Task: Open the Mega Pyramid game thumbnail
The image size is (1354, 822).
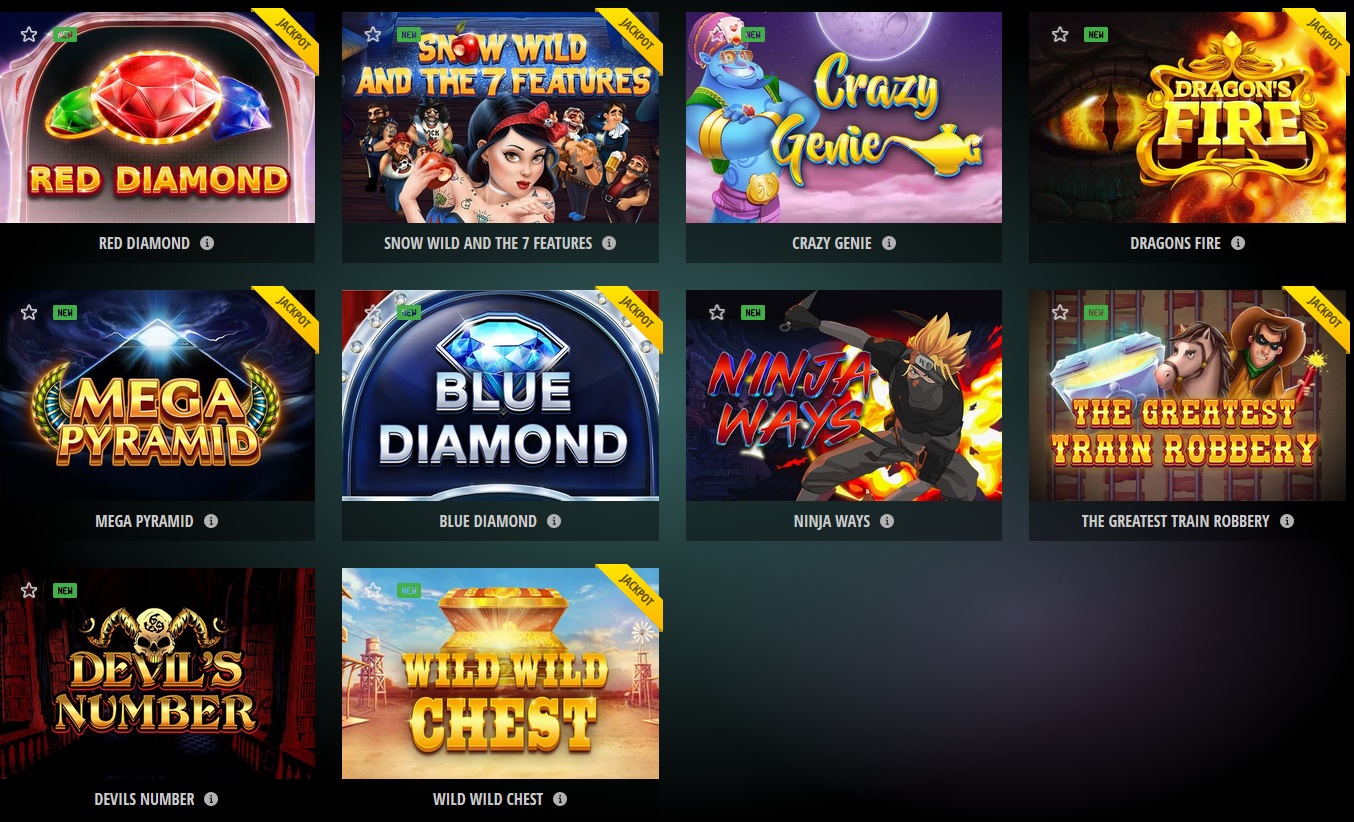Action: click(x=157, y=395)
